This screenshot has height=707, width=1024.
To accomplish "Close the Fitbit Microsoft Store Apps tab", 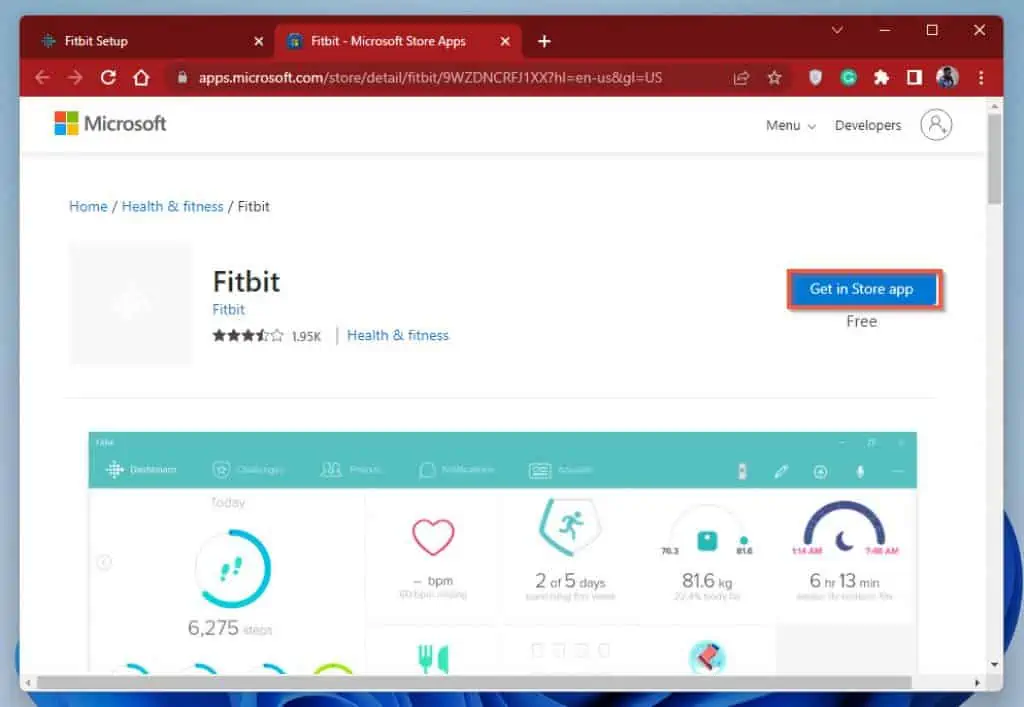I will pos(505,42).
